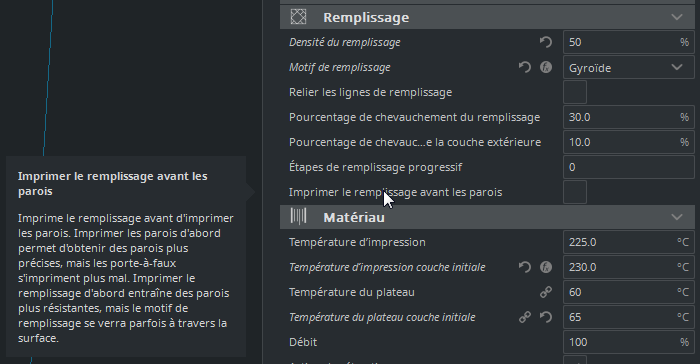
Task: Reset Motif de remplissage value
Action: 525,67
